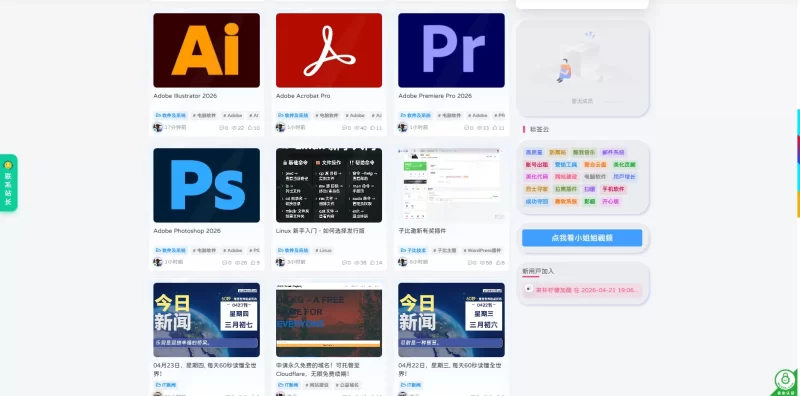Click # AI tag on Illustrator card
This screenshot has width=800, height=396.
254,116
